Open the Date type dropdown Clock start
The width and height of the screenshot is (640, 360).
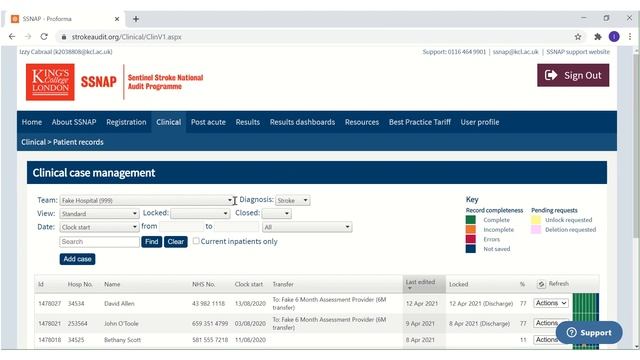tap(99, 227)
